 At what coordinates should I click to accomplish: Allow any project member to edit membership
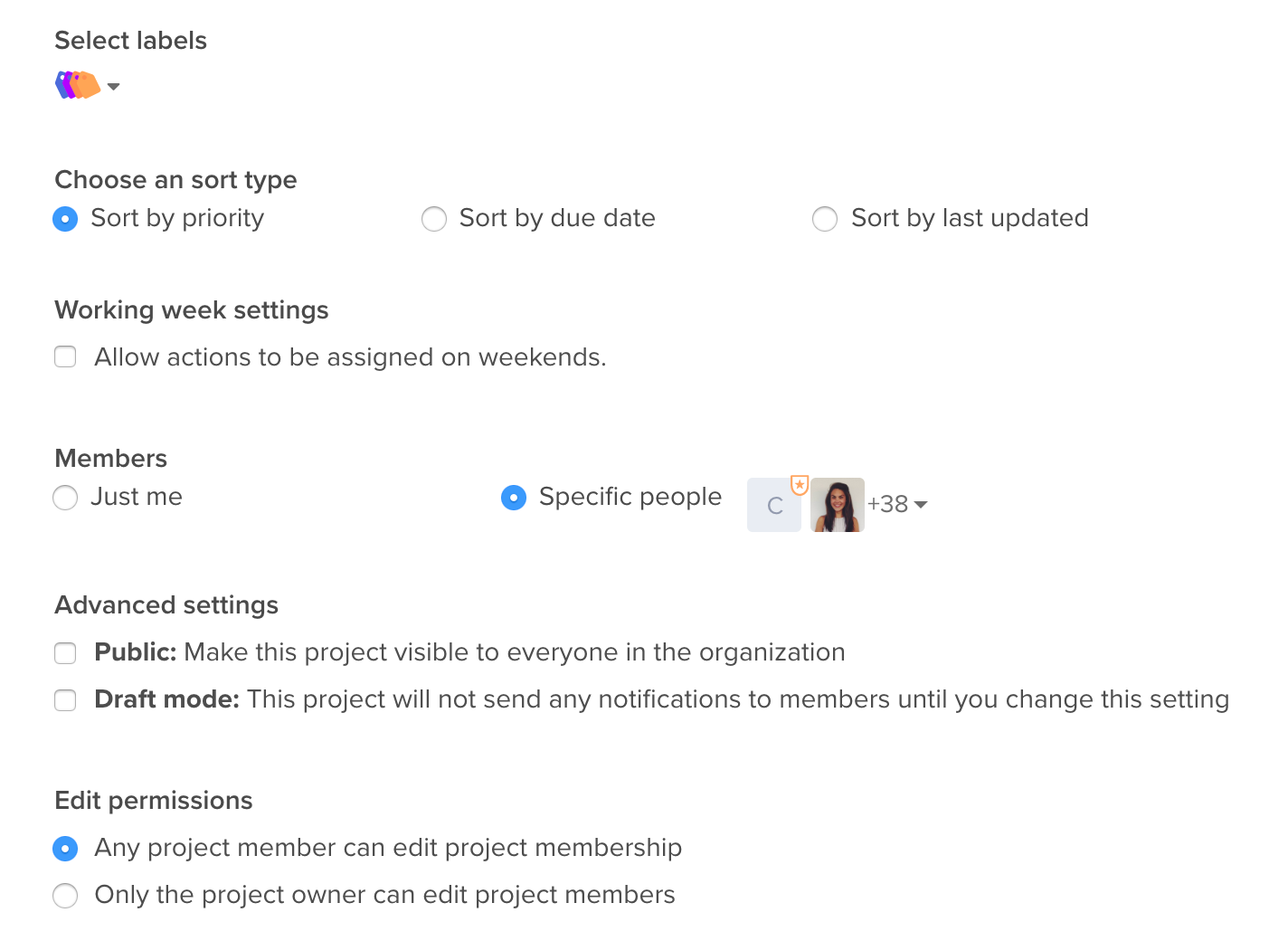tap(65, 849)
